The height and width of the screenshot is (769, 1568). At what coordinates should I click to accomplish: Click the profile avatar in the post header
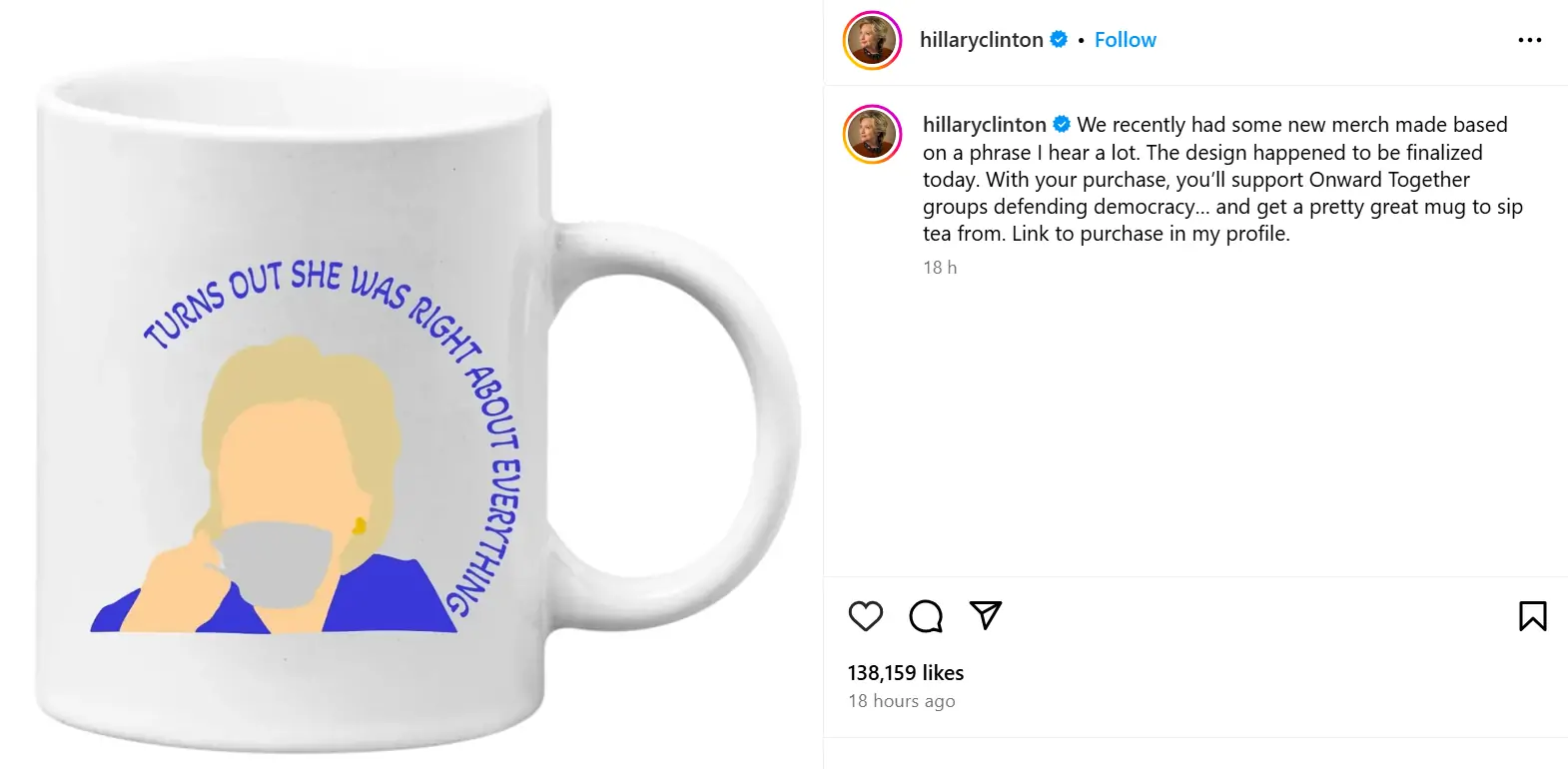(872, 40)
